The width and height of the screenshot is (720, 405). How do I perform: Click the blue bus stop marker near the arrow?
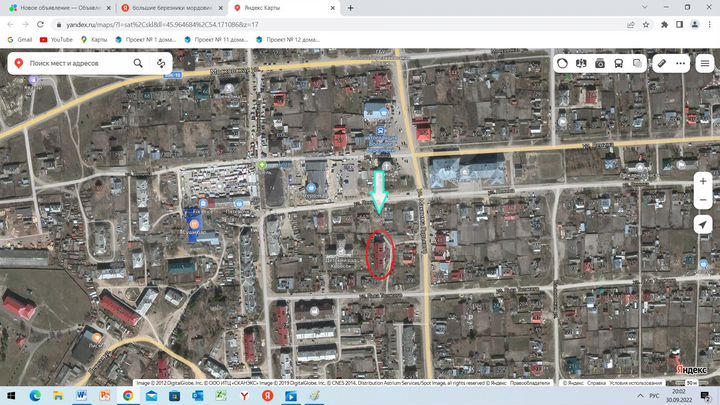pyautogui.click(x=380, y=131)
